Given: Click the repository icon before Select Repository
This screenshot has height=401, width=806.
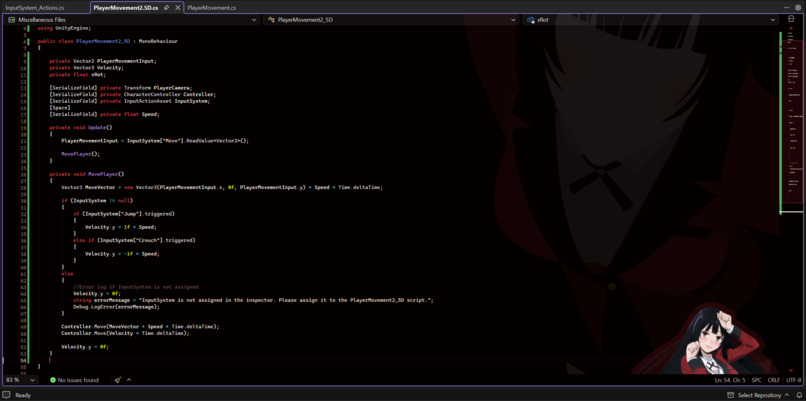Looking at the screenshot, I should (731, 395).
